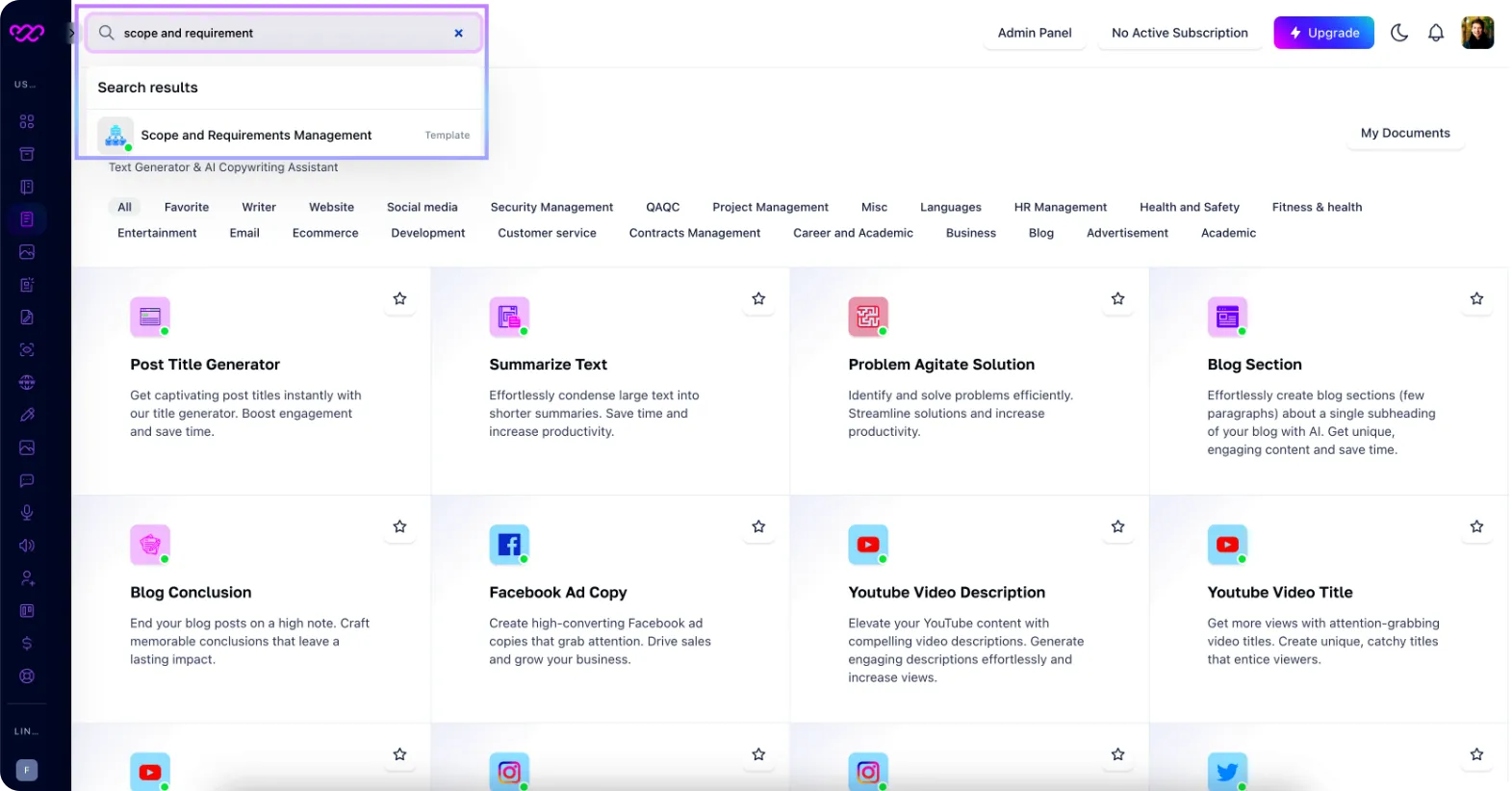1512x791 pixels.
Task: Favorite the Youtube Video Title template
Action: click(x=1476, y=527)
